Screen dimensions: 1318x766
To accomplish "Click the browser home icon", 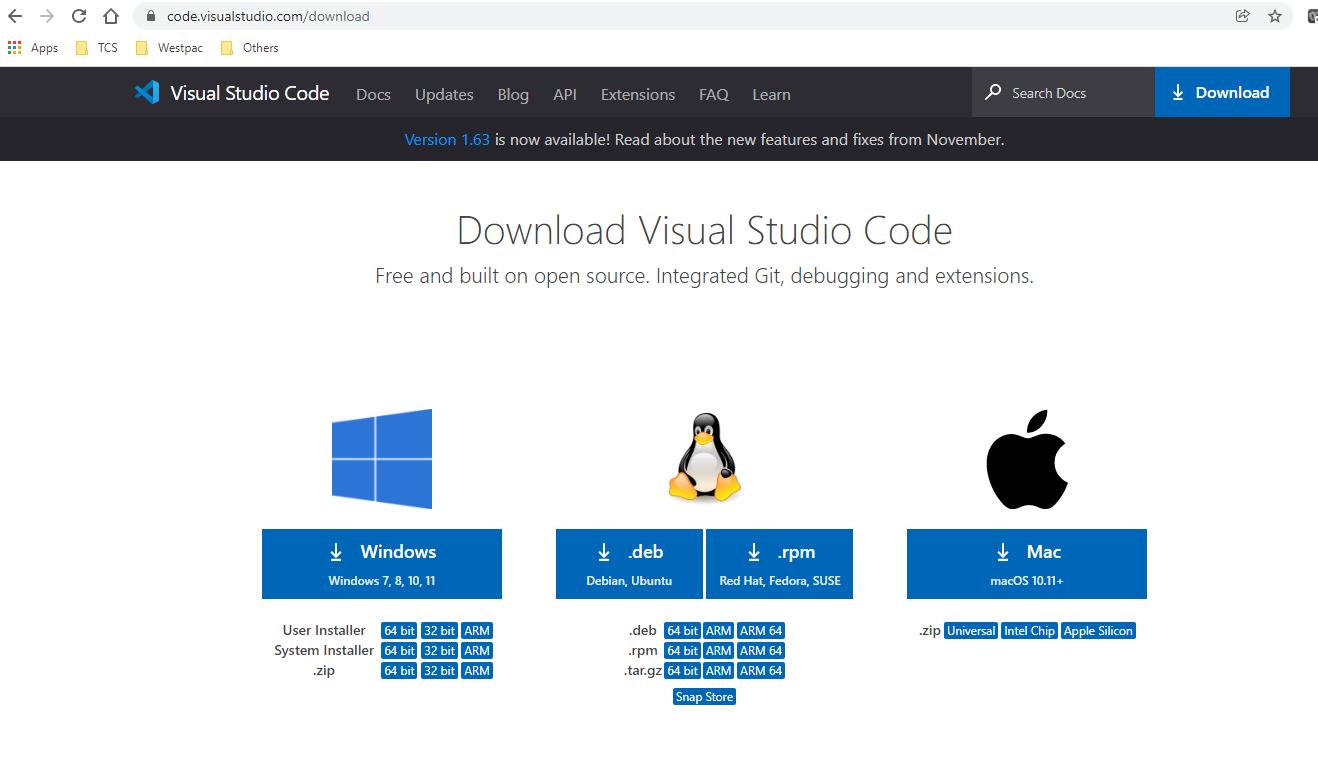I will coord(111,16).
